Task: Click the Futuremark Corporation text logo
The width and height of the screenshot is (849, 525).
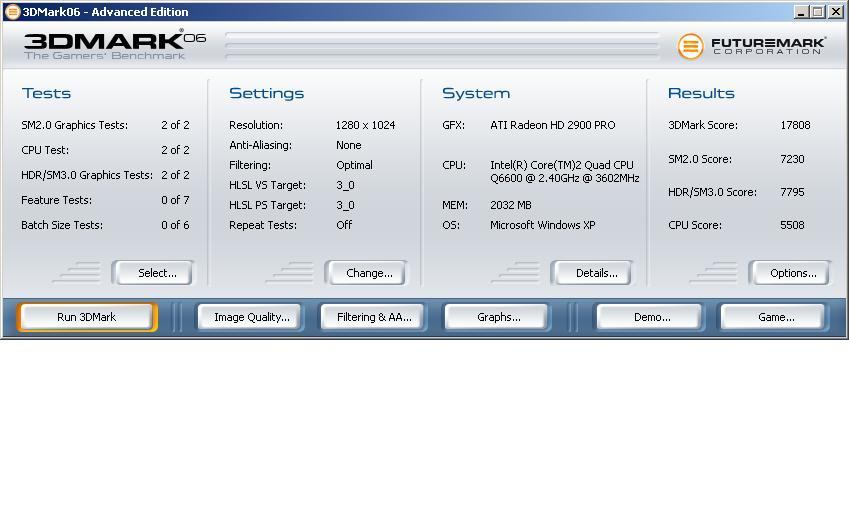Action: tap(768, 46)
